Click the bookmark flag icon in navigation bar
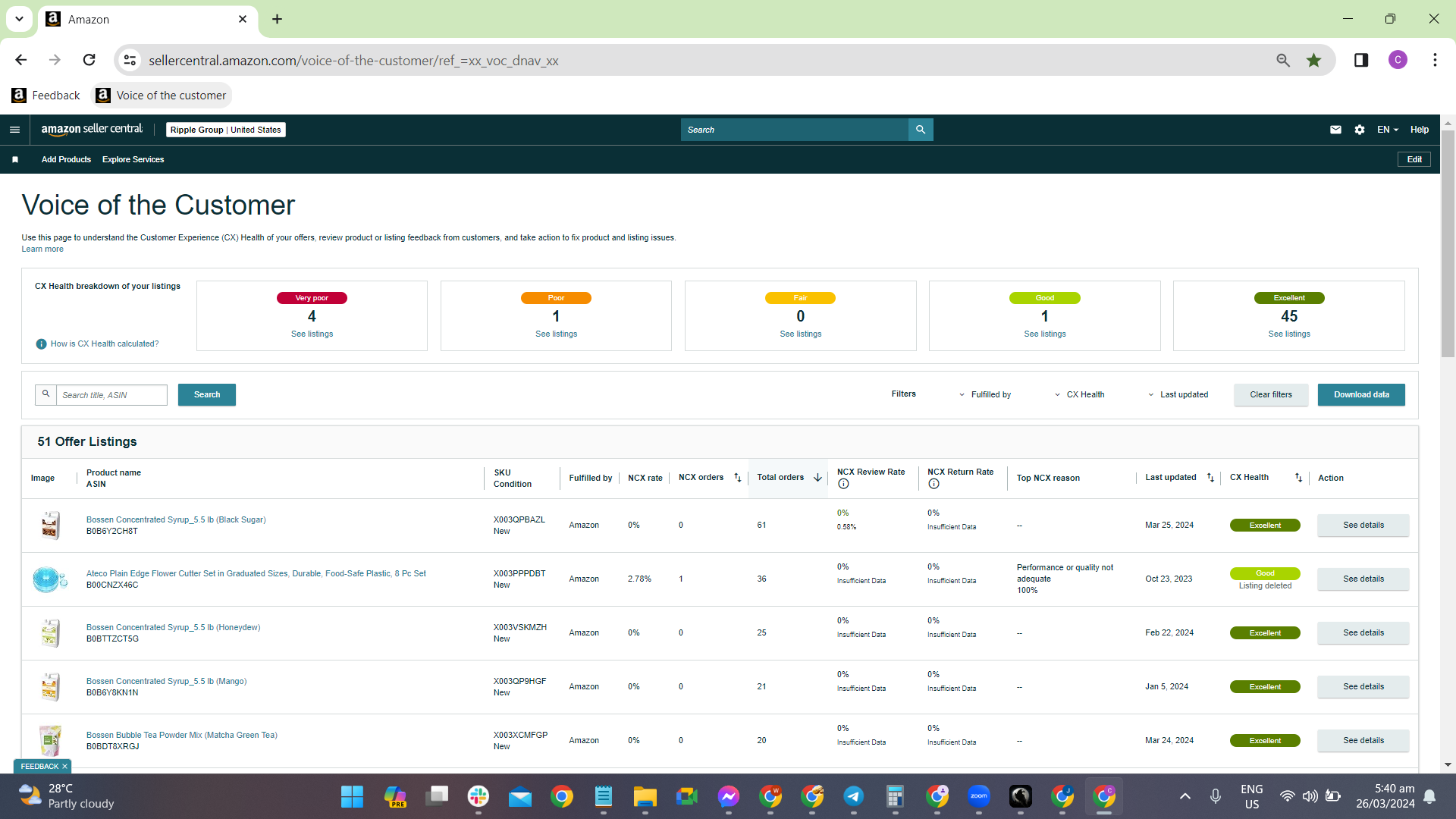Viewport: 1456px width, 819px height. pos(15,159)
